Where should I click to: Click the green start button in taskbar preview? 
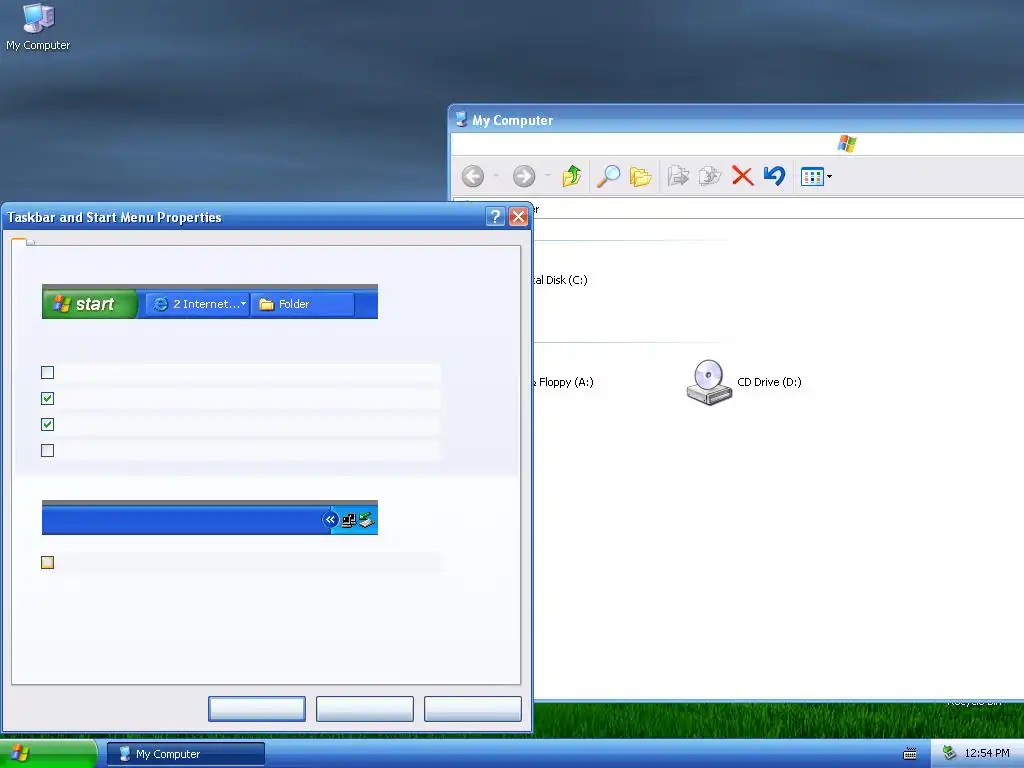tap(89, 304)
